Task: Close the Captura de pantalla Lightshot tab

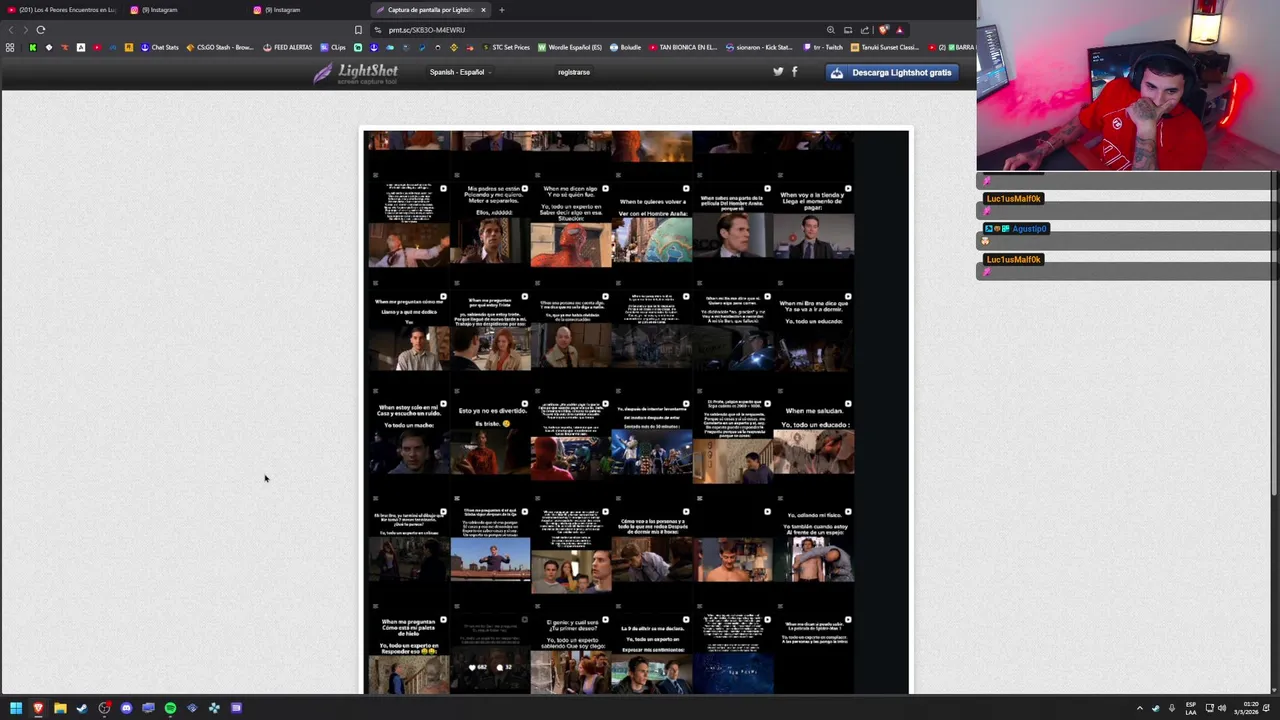Action: click(x=483, y=10)
